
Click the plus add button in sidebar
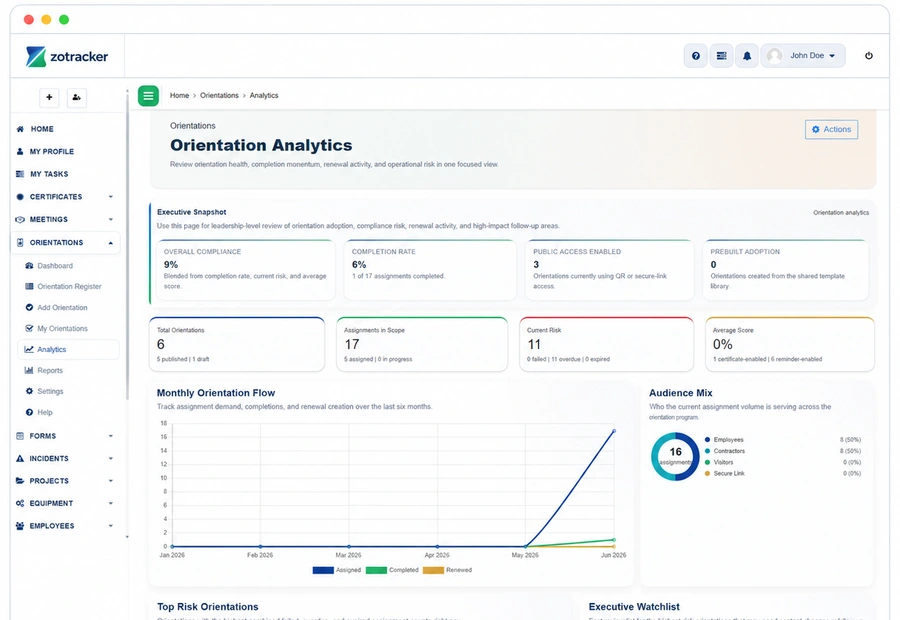49,97
